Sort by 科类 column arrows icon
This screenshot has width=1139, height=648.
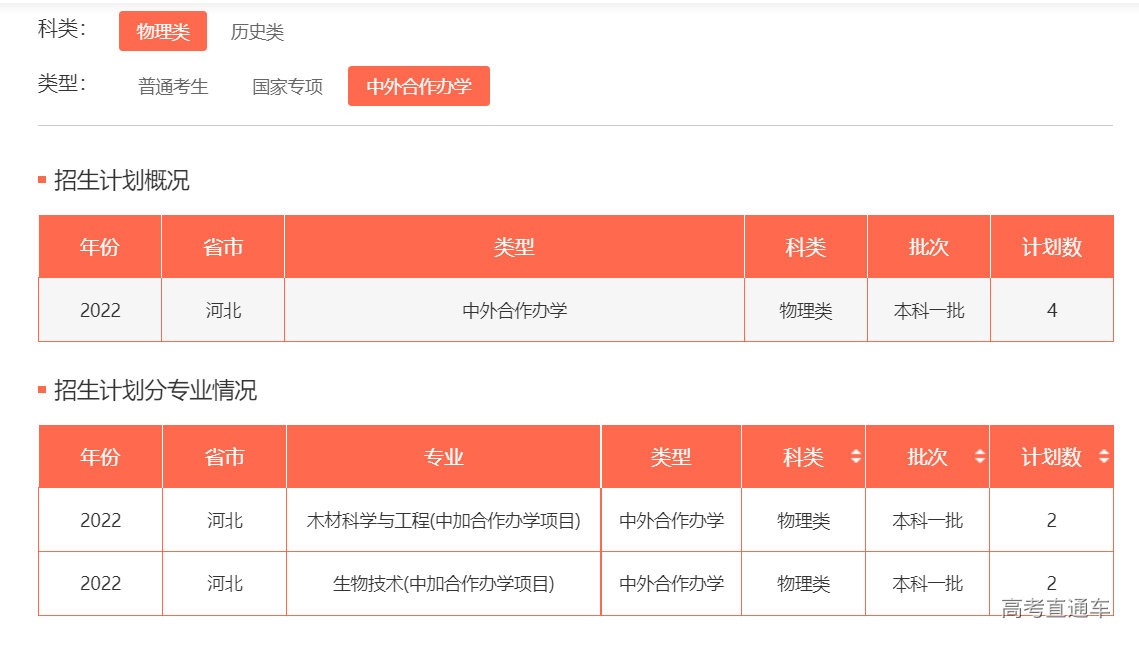(856, 457)
